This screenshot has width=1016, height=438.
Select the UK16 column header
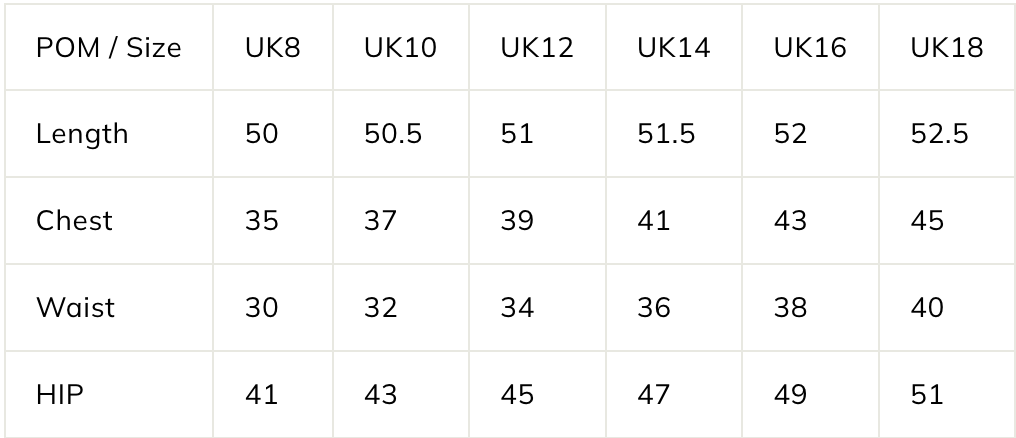[811, 47]
